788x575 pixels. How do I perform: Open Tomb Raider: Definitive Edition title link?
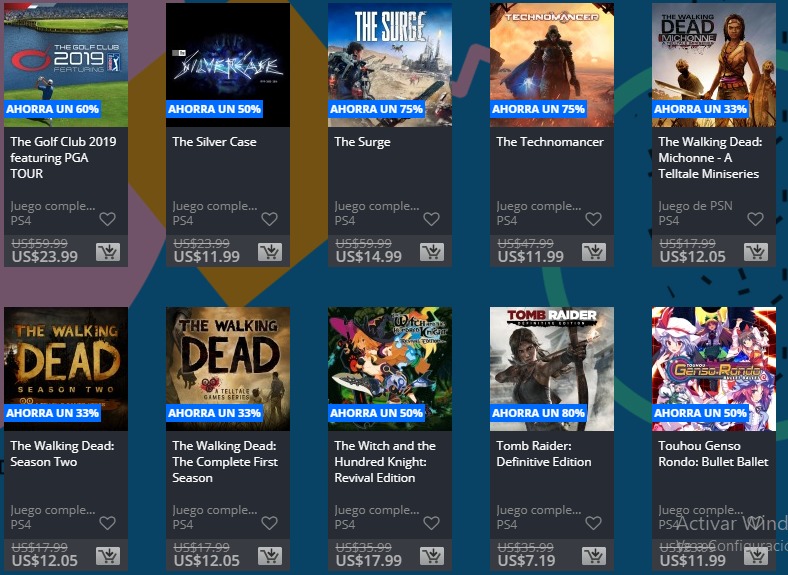pos(544,454)
